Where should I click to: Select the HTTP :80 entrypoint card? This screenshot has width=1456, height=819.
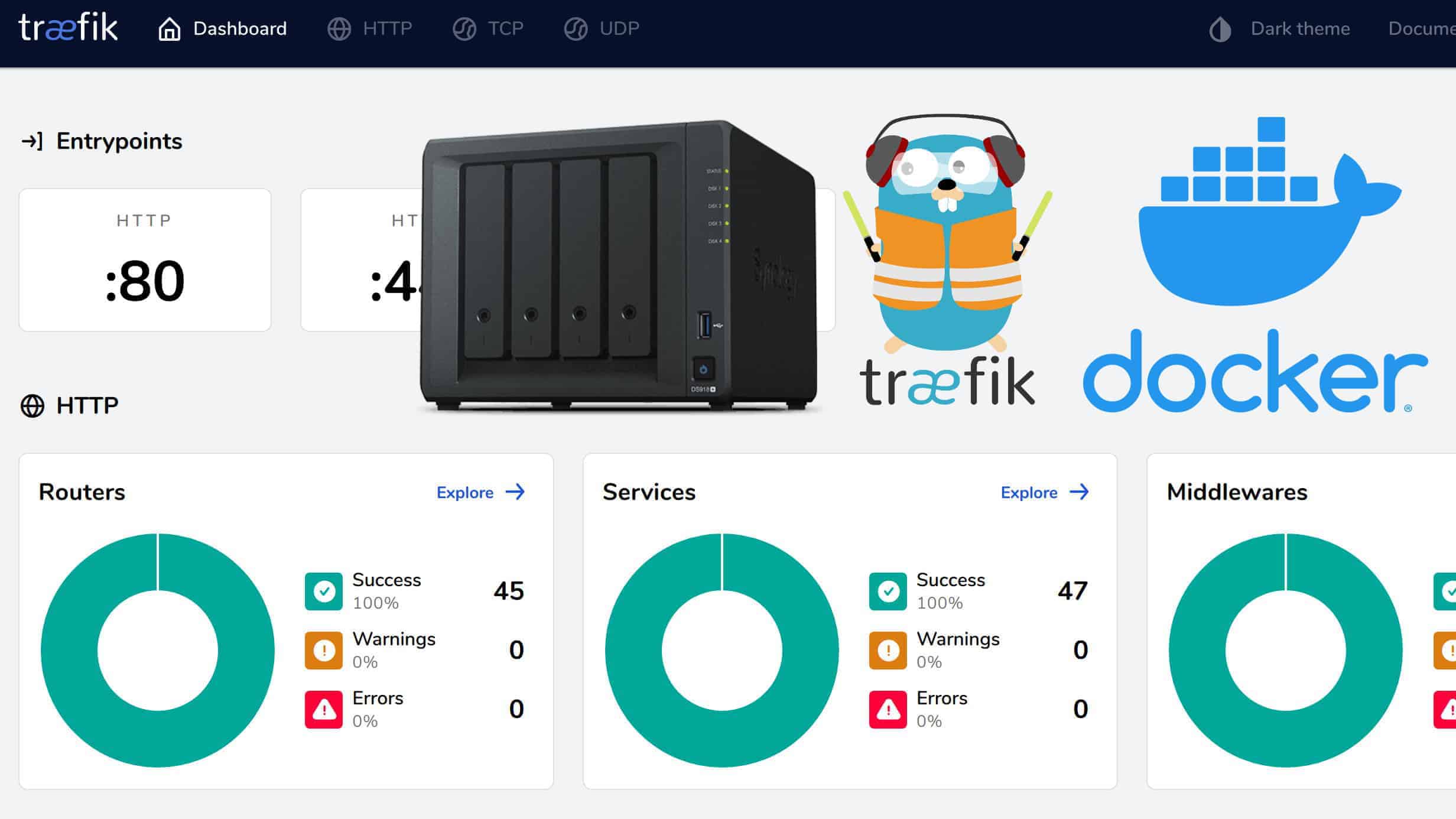(145, 260)
